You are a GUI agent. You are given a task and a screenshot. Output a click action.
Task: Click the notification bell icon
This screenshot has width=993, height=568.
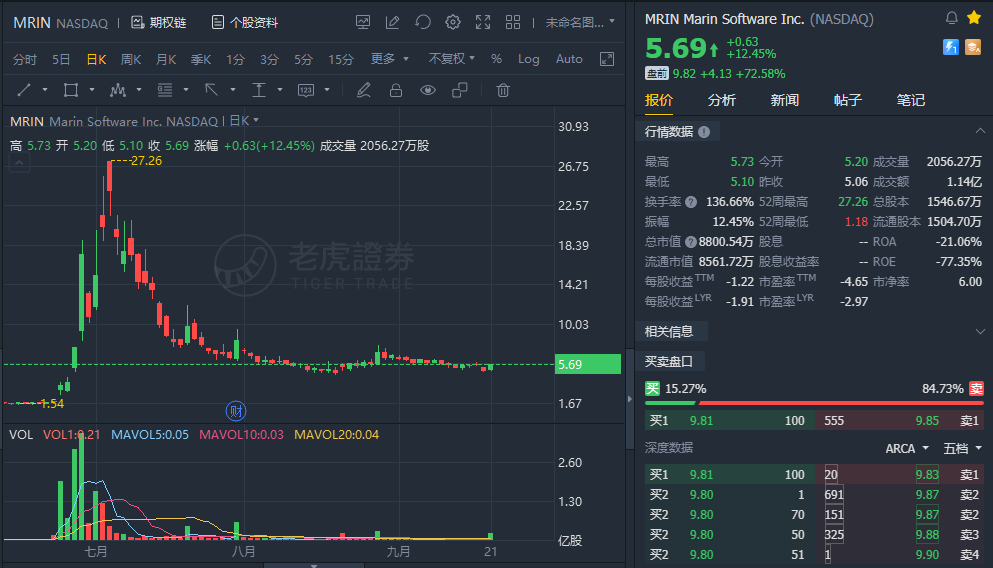(x=951, y=18)
